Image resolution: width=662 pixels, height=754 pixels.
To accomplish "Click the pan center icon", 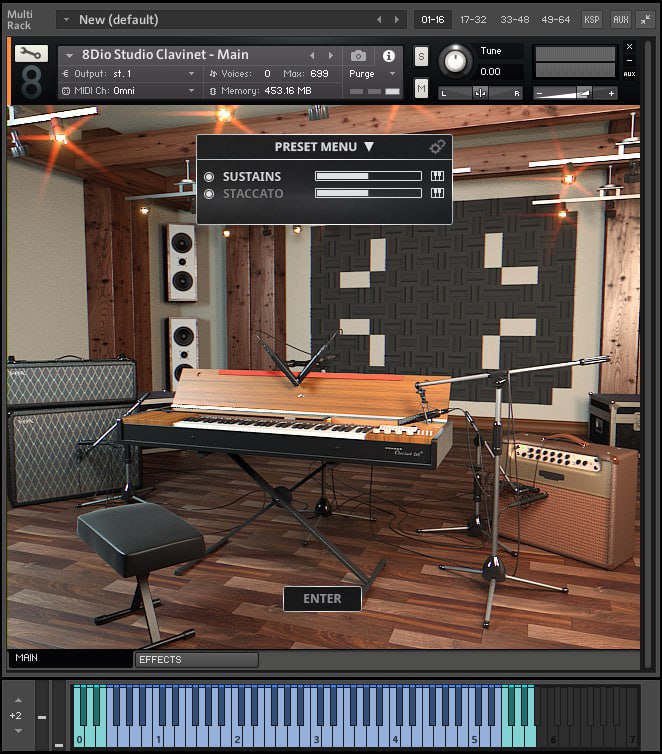I will tap(480, 93).
